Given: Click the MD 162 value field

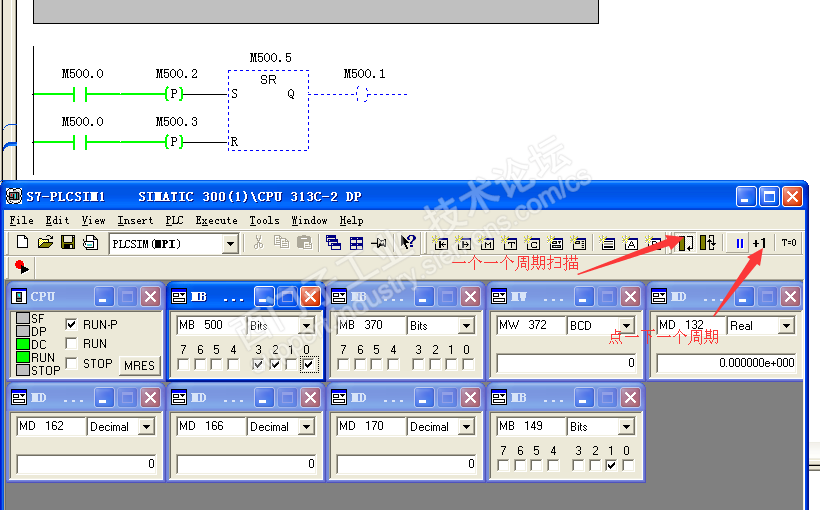Looking at the screenshot, I should (x=87, y=463).
